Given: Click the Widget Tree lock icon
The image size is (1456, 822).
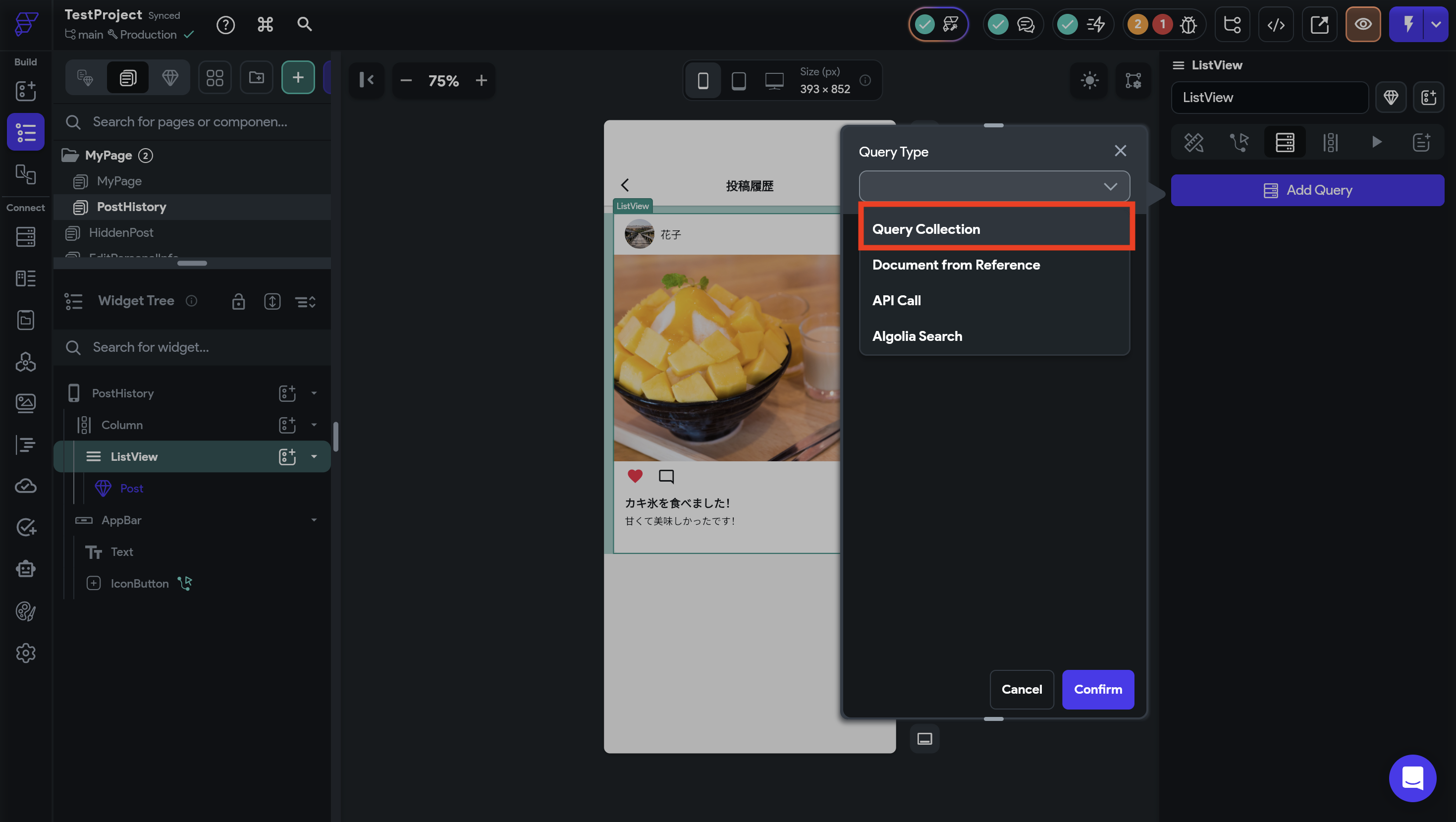Looking at the screenshot, I should click(238, 301).
